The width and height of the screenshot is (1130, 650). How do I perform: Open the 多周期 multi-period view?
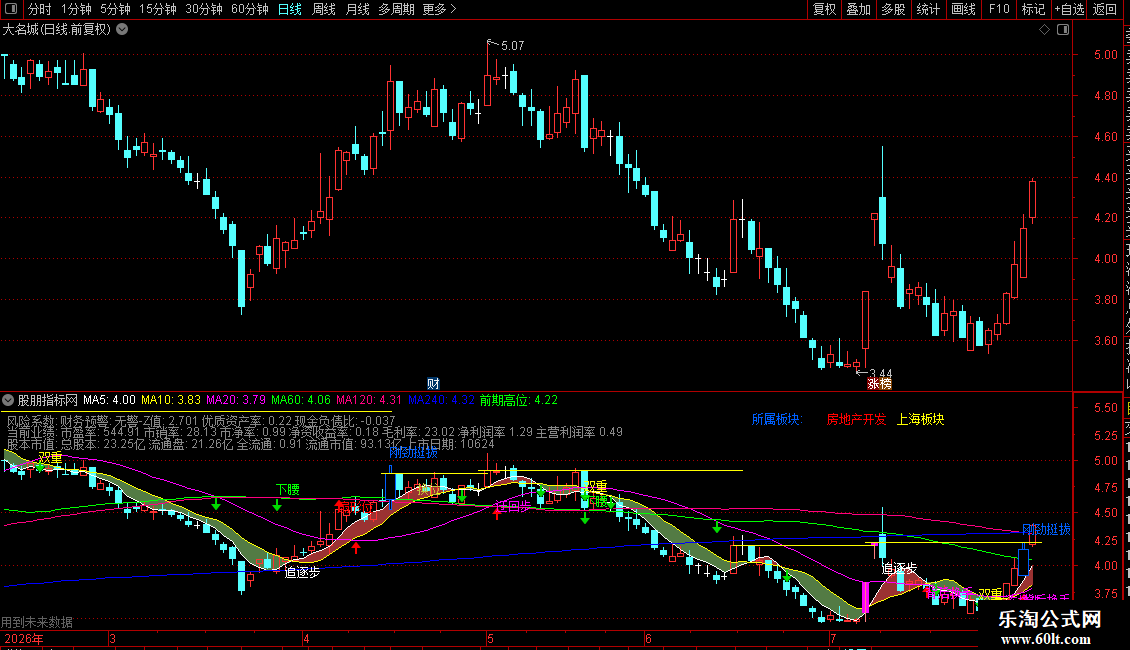(x=396, y=9)
